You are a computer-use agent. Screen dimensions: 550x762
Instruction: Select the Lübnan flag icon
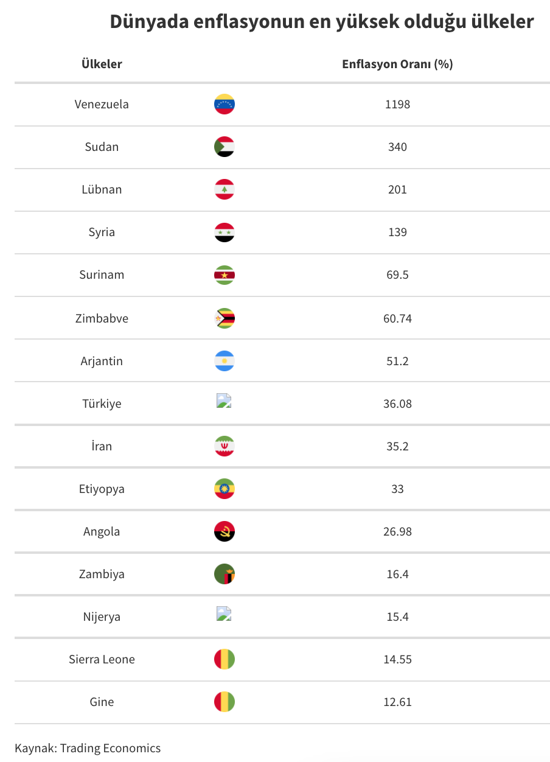[224, 190]
